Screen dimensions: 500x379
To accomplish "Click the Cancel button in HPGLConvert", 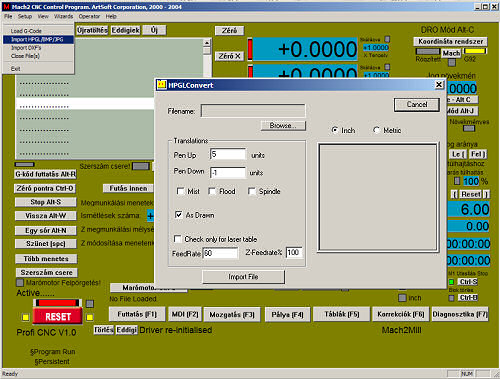I will [x=417, y=105].
